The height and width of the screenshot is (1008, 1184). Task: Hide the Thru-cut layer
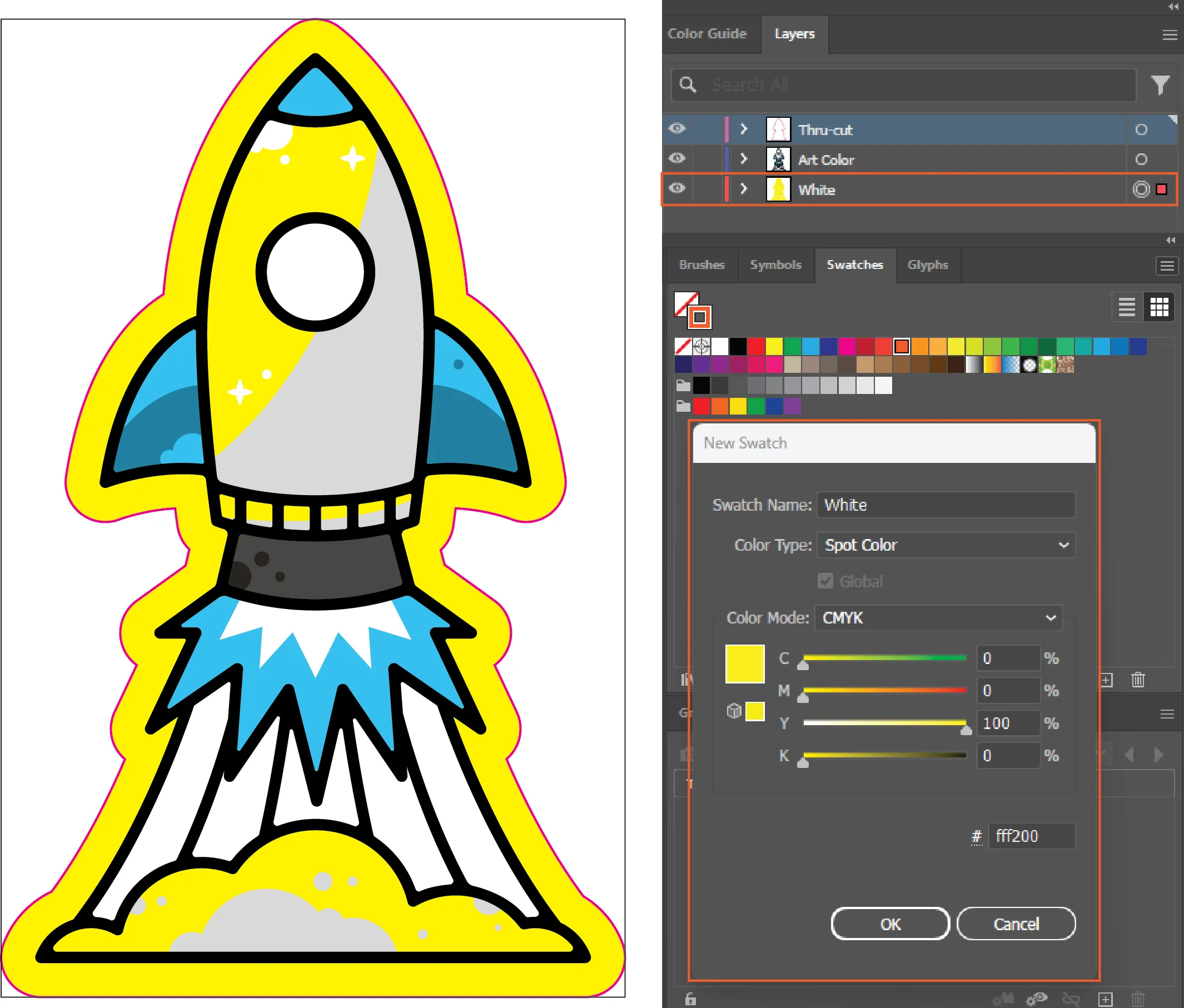677,128
